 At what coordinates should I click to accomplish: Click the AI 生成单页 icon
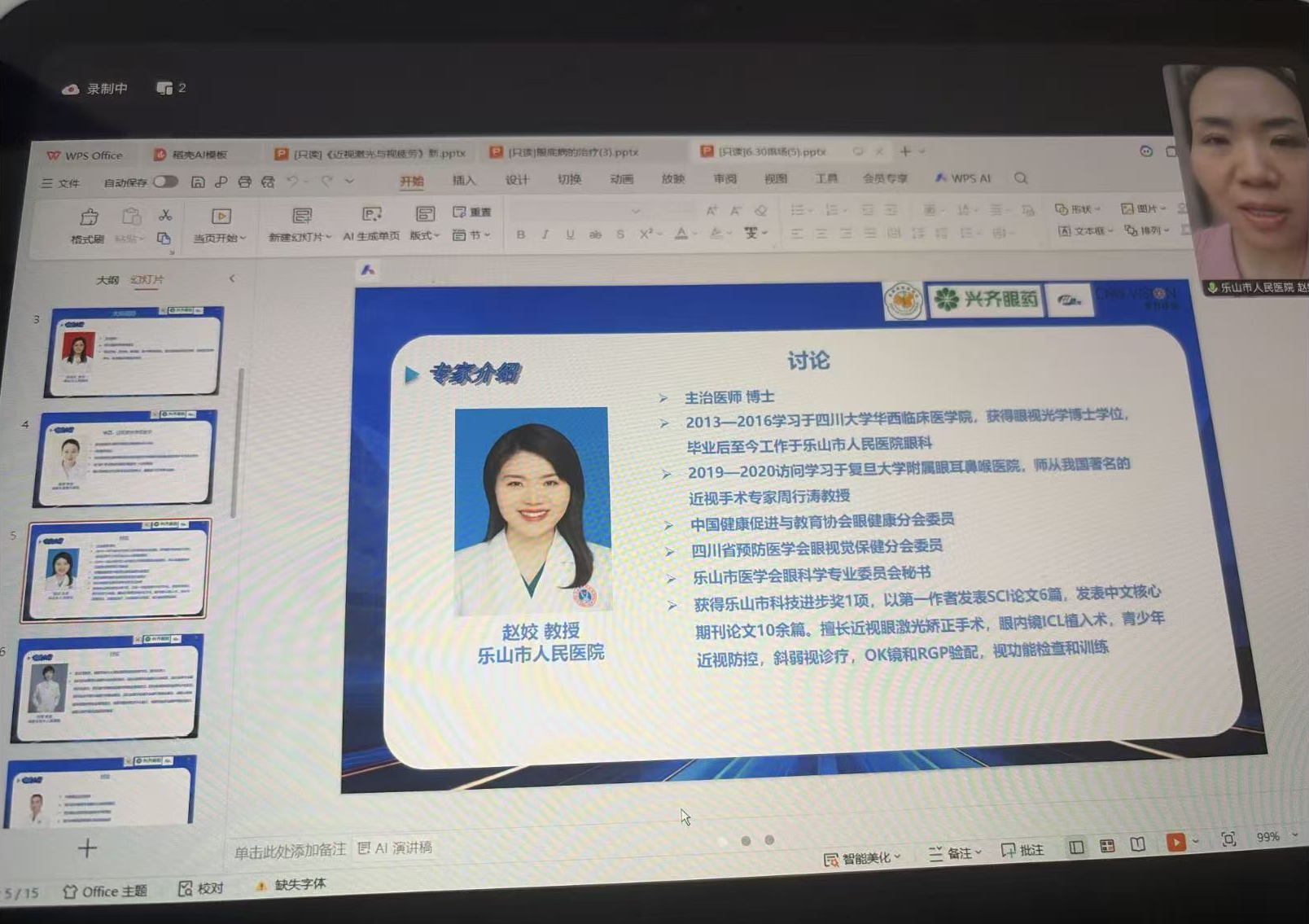click(372, 214)
